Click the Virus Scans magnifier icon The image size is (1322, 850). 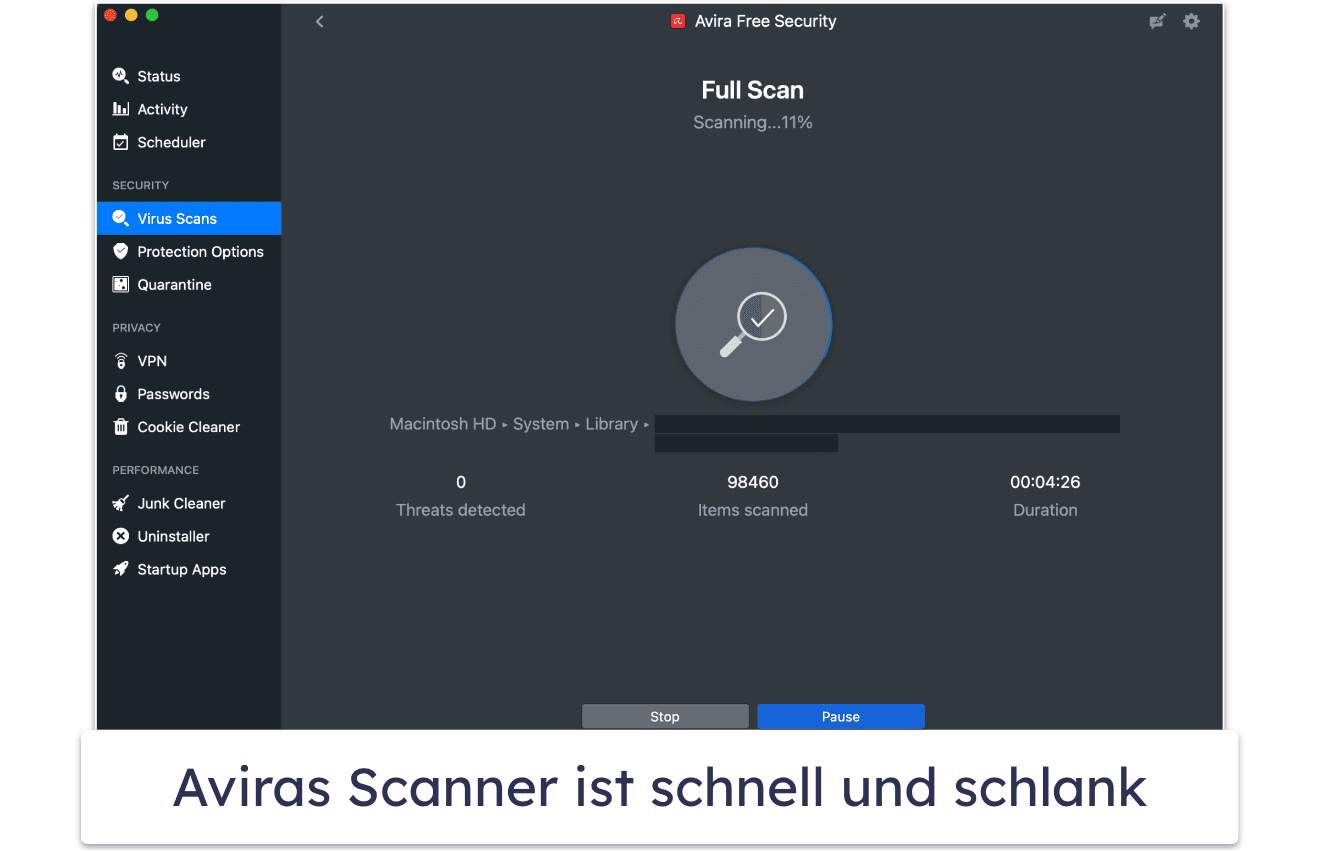coord(120,218)
